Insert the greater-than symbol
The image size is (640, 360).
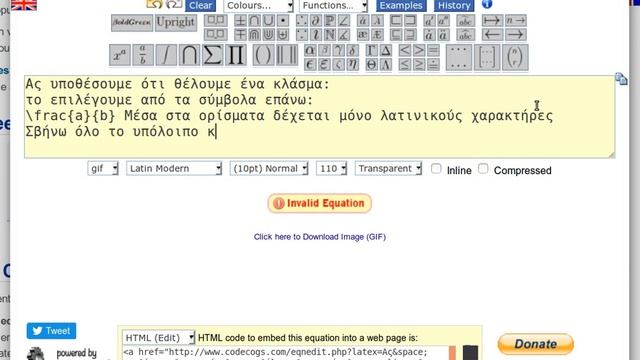(419, 51)
